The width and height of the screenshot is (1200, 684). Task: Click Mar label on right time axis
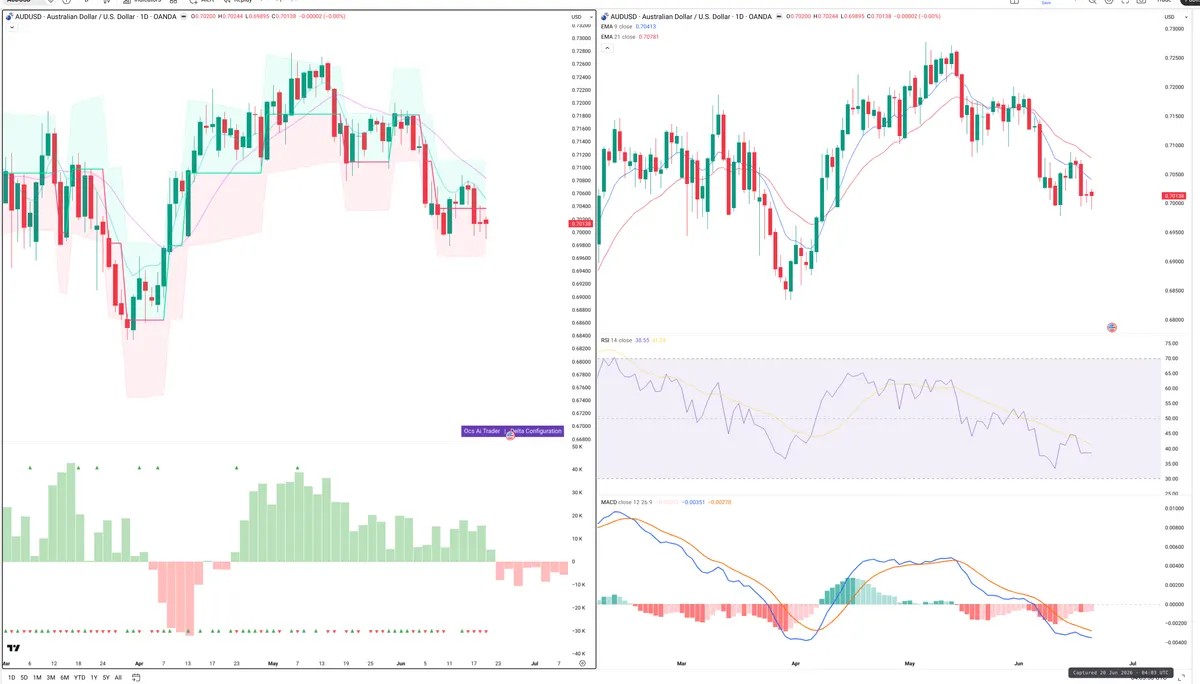[683, 663]
